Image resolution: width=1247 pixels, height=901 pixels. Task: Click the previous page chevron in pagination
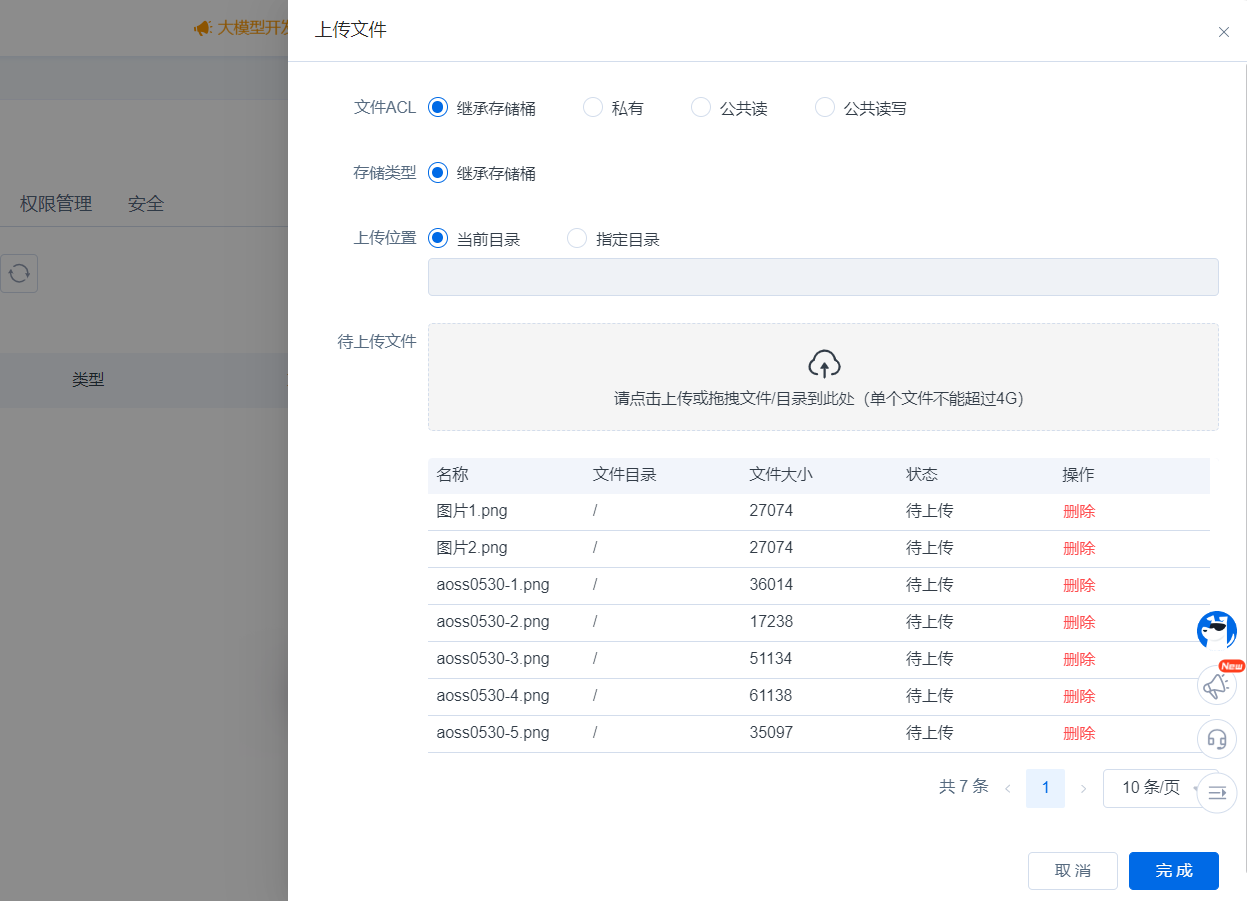pyautogui.click(x=1009, y=788)
